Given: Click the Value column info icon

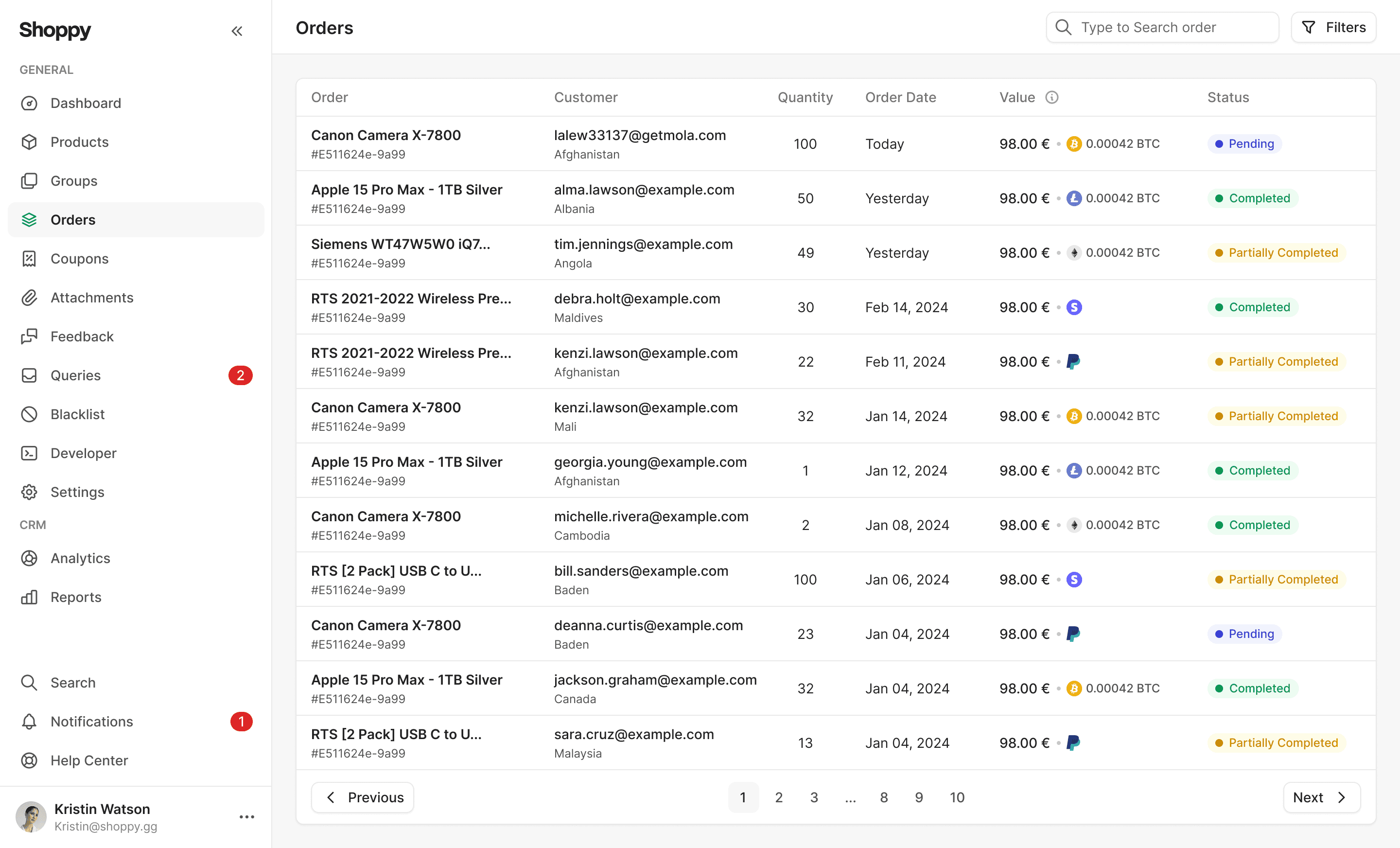Looking at the screenshot, I should (1052, 97).
